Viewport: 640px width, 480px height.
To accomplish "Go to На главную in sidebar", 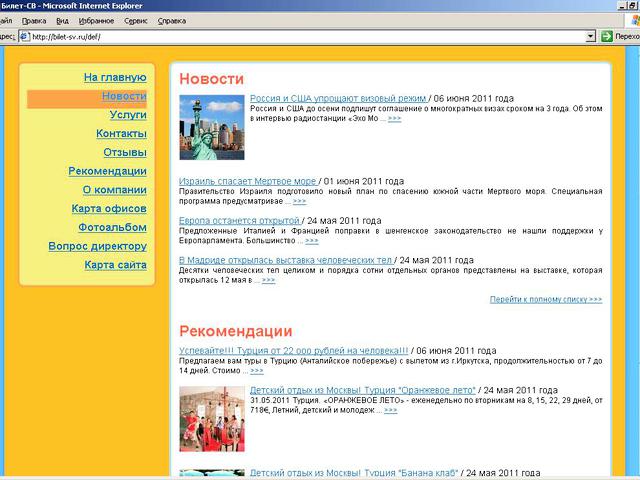I will point(115,77).
